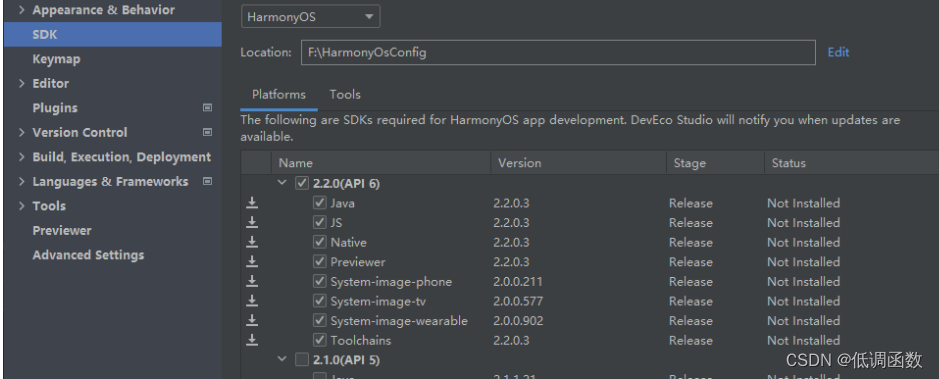
Task: Sort by Version column header
Action: 578,163
